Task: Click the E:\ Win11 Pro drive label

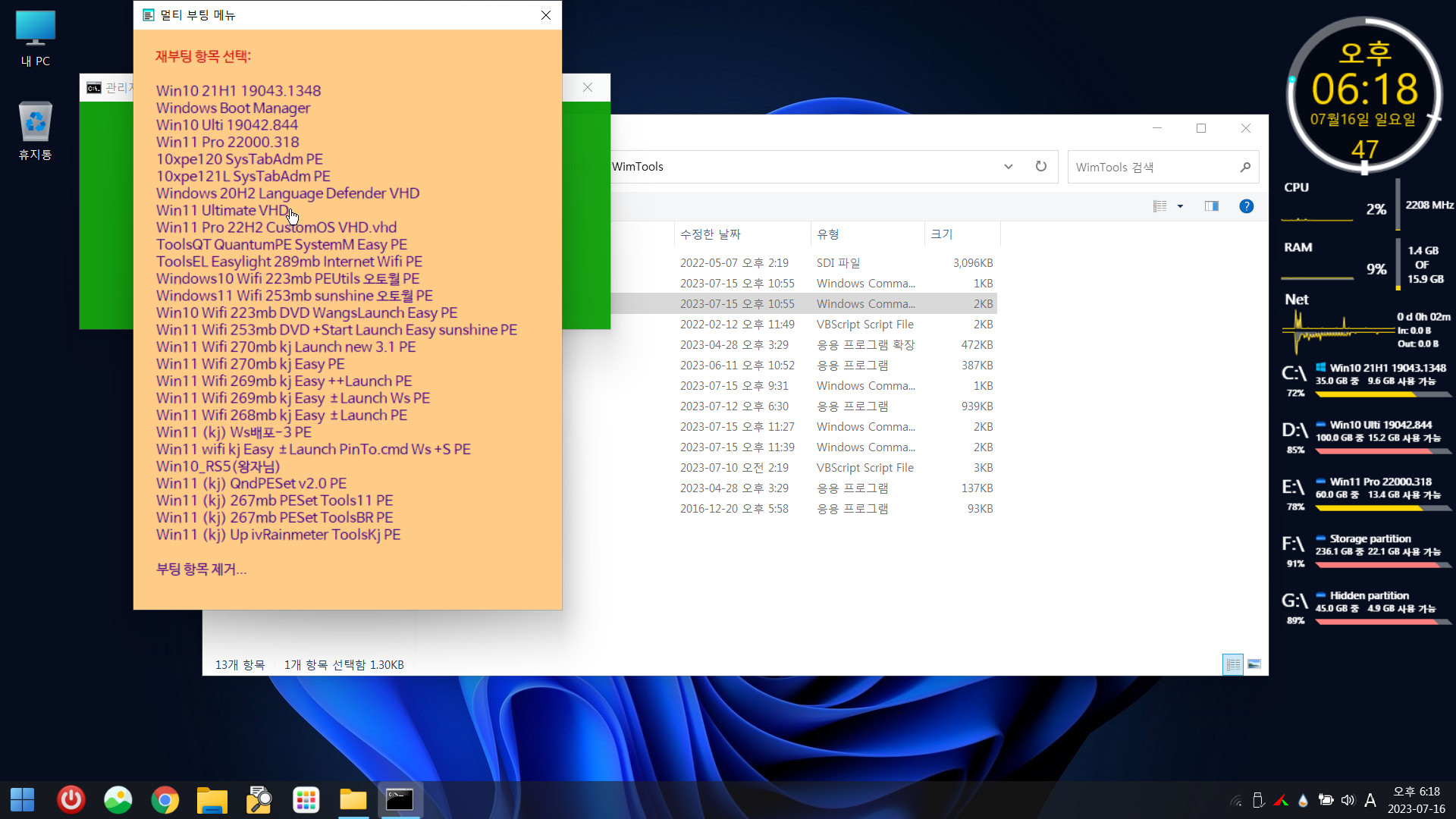Action: coord(1380,482)
